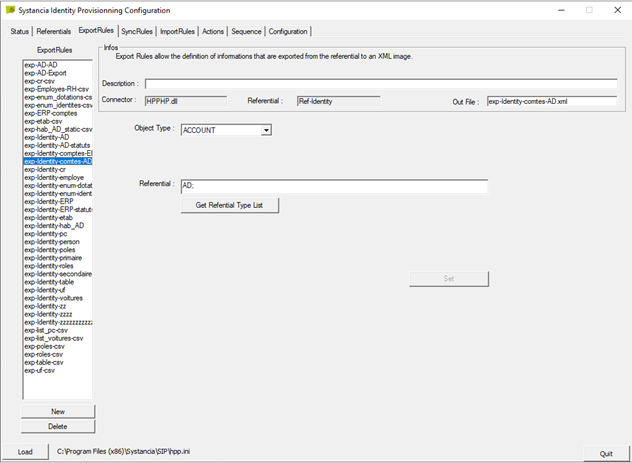The width and height of the screenshot is (632, 463).
Task: Open the Actions tab
Action: (213, 31)
